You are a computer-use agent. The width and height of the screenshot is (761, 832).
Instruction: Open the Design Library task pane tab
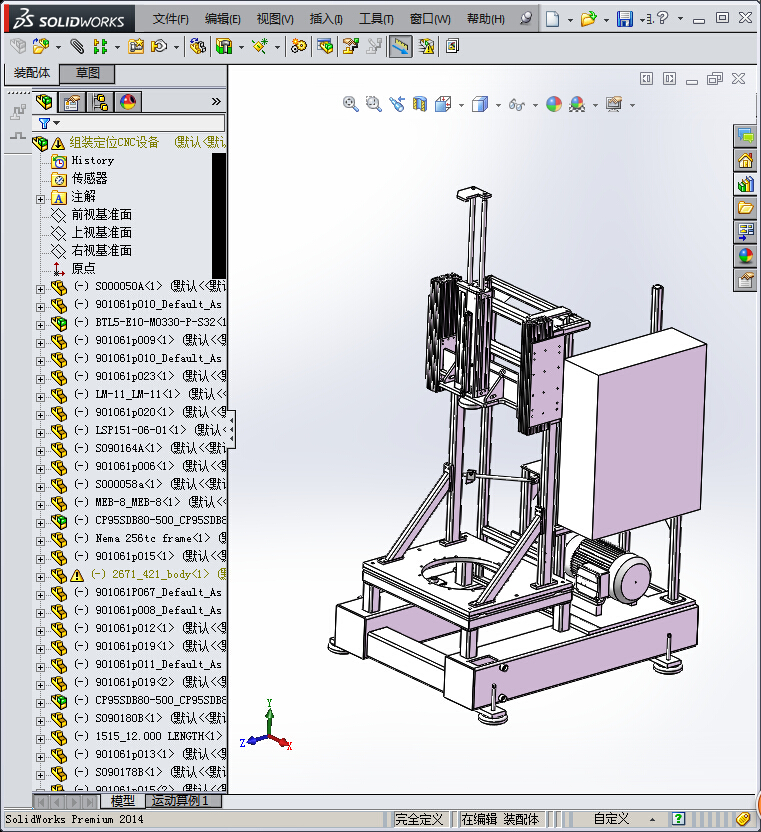pyautogui.click(x=745, y=184)
